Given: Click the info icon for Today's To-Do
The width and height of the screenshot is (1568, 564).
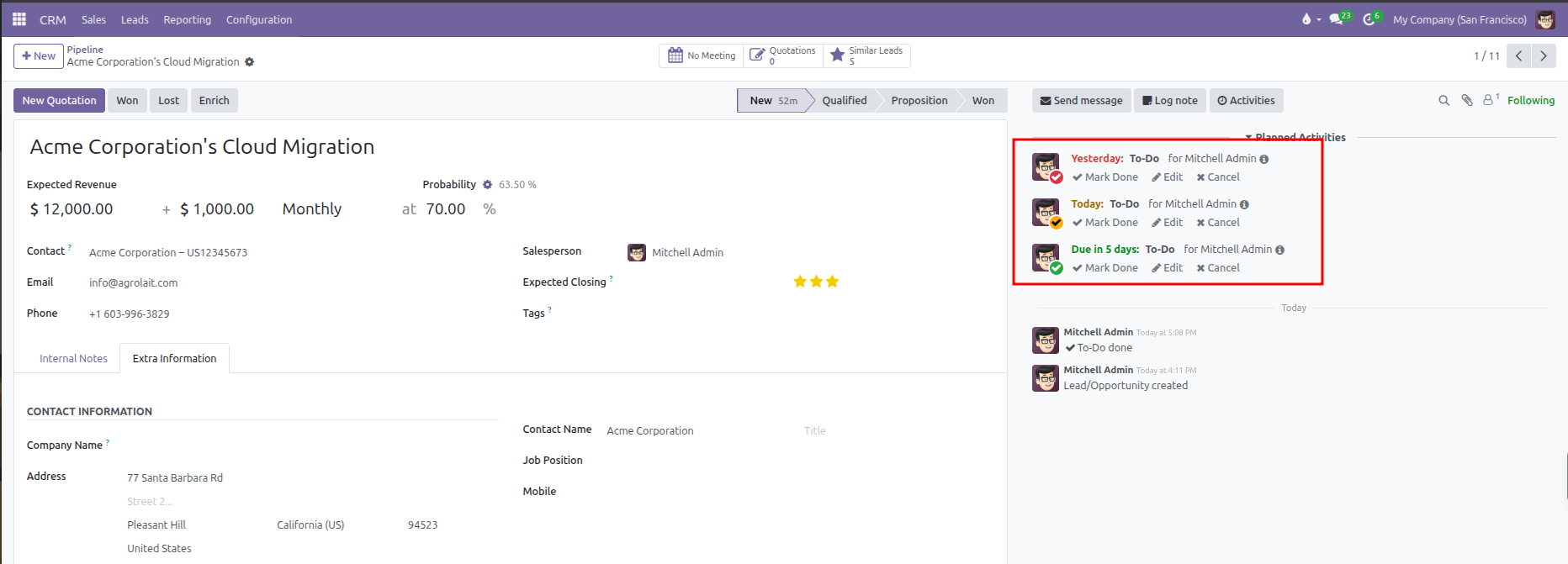Looking at the screenshot, I should pyautogui.click(x=1244, y=204).
